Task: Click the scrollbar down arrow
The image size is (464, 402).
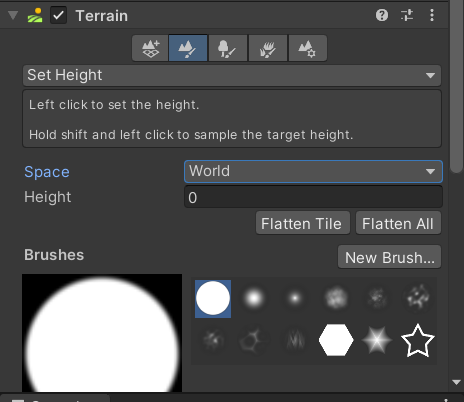Action: coord(456,382)
